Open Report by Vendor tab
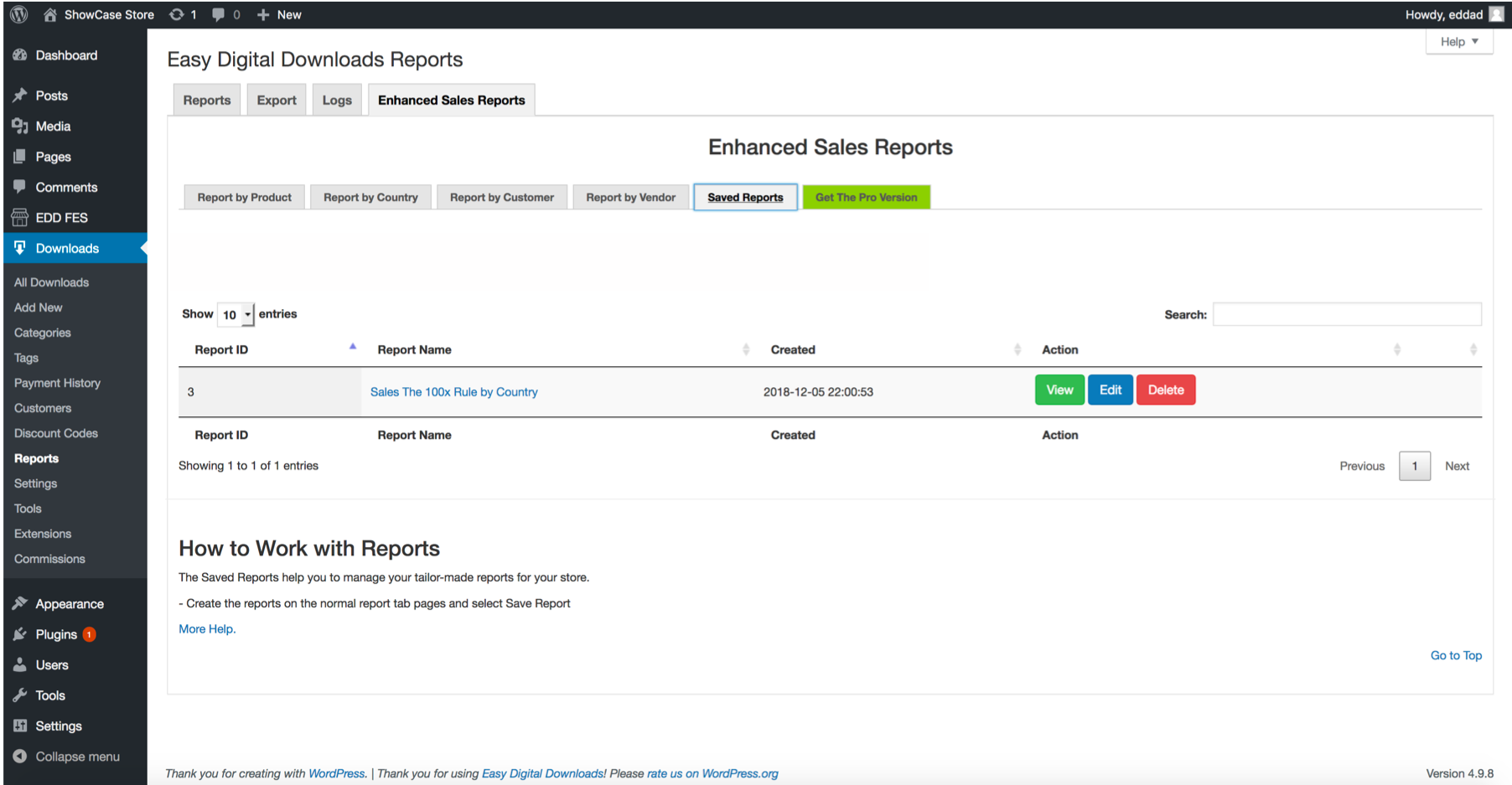 [x=631, y=198]
